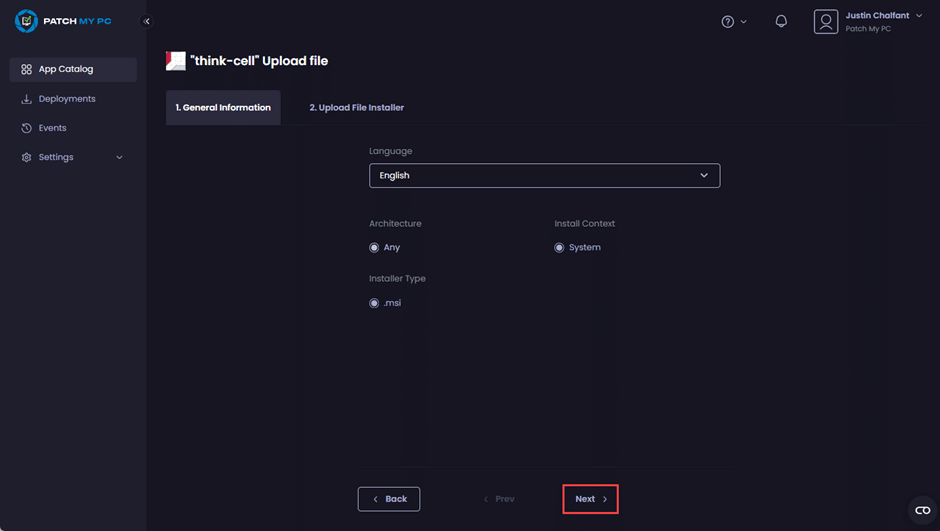
Task: Switch to the Upload File Installer tab
Action: coord(356,107)
